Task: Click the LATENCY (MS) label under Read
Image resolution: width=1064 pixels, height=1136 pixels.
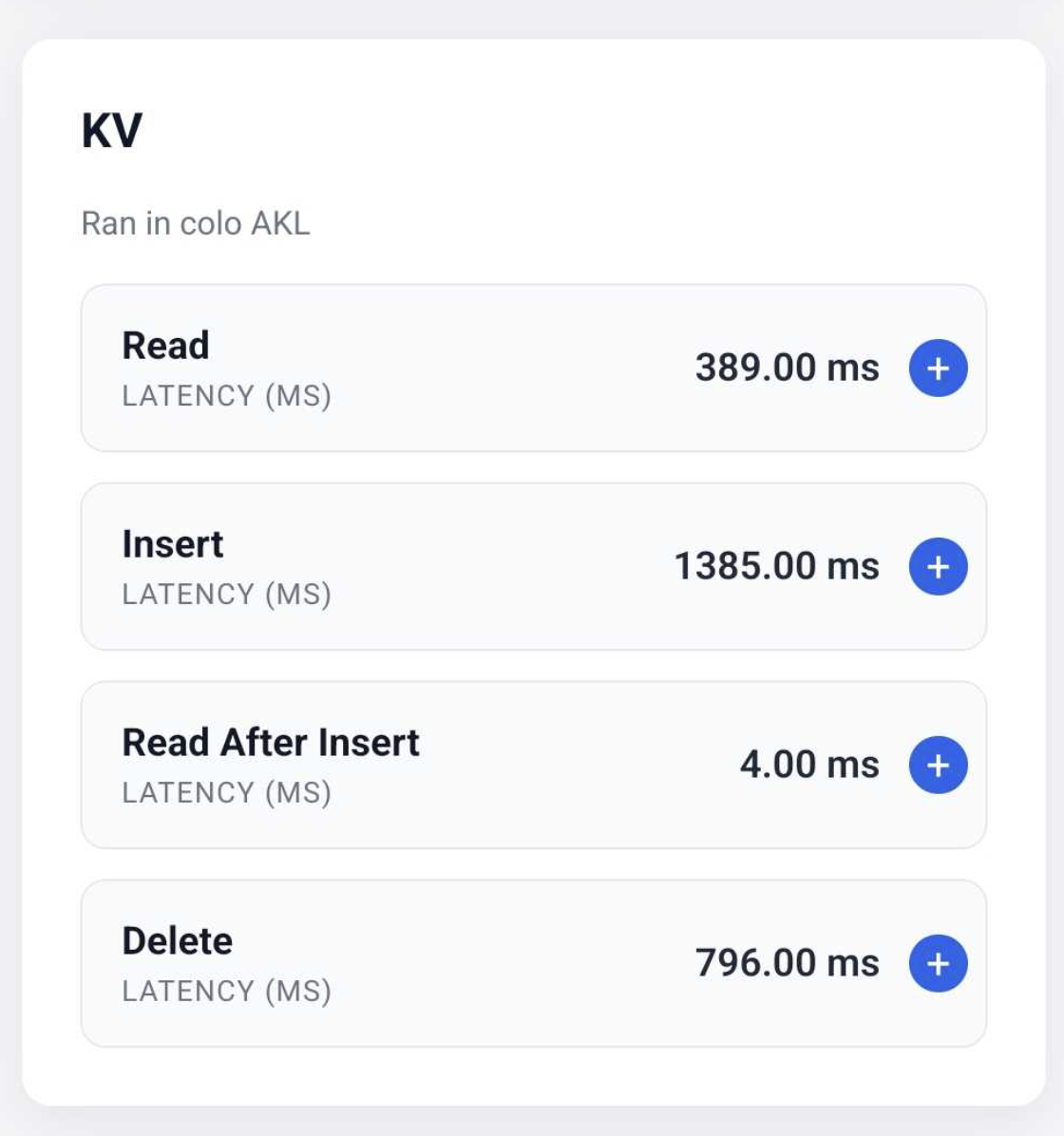Action: [x=227, y=395]
